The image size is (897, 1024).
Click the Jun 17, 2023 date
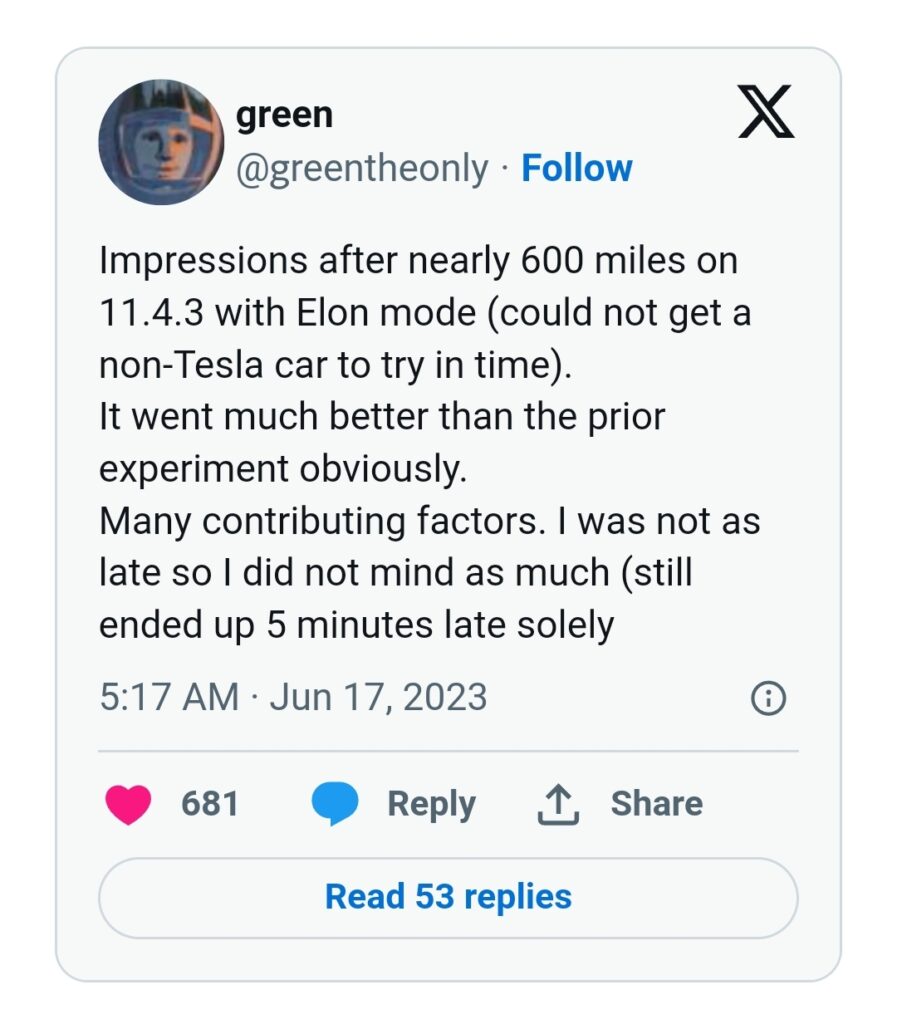(x=378, y=697)
